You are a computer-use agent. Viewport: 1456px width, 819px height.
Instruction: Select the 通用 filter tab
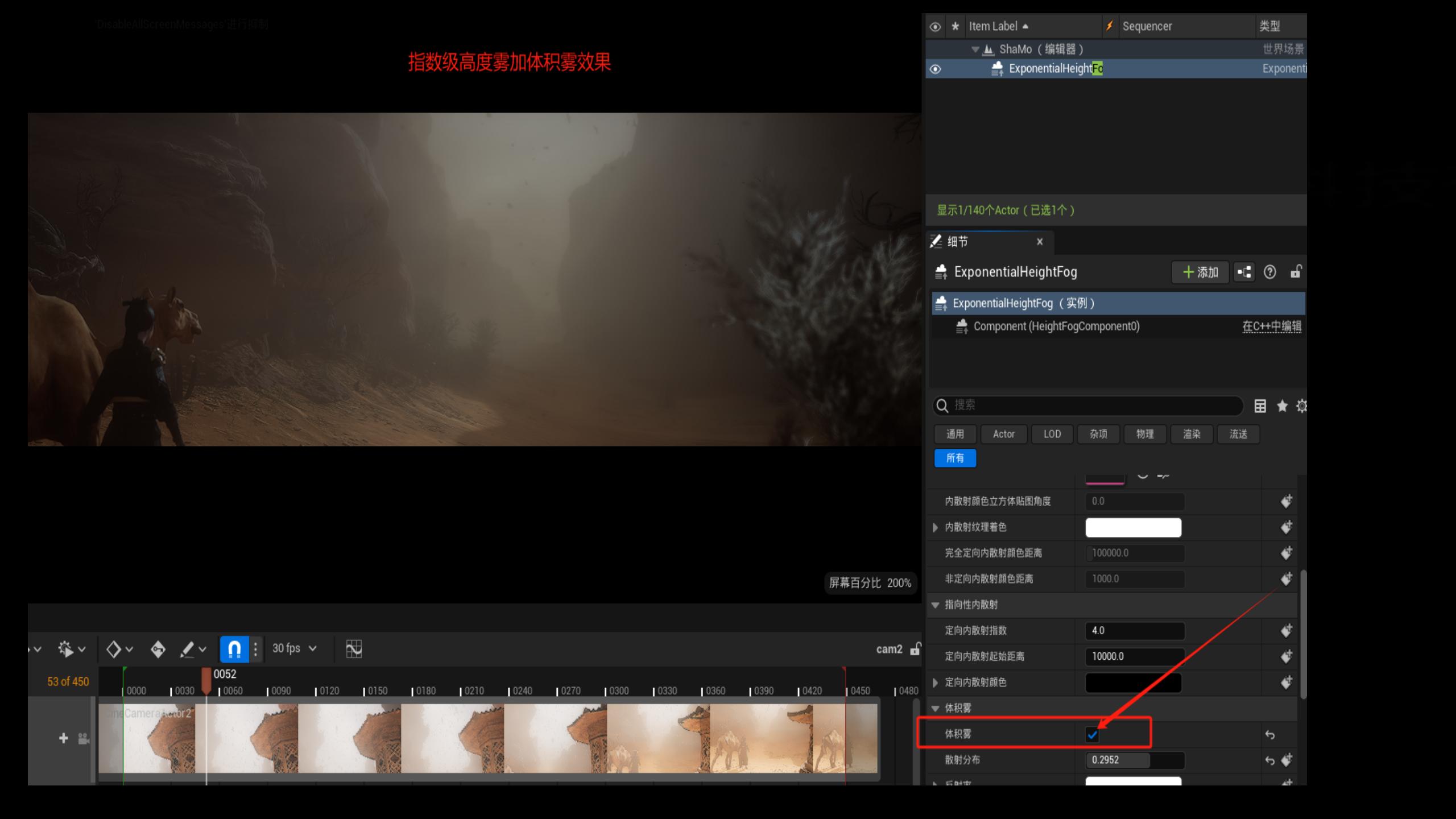pyautogui.click(x=955, y=435)
